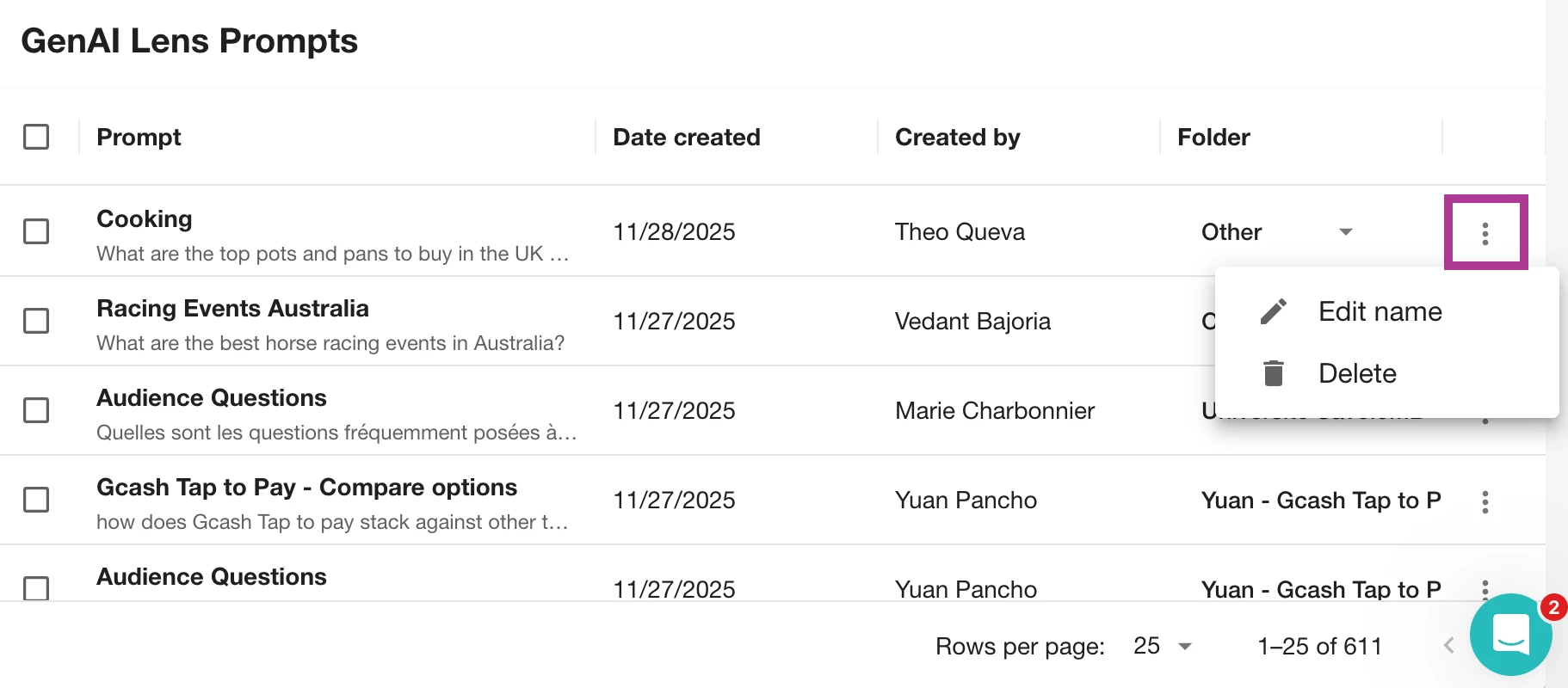Open the Racing Events Australia prompt
Image resolution: width=1568 pixels, height=688 pixels.
coord(232,309)
